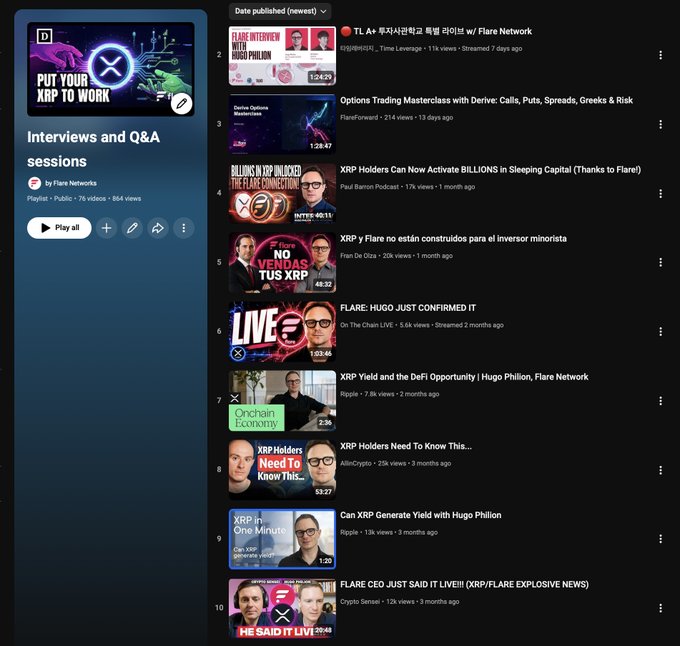Image resolution: width=680 pixels, height=646 pixels.
Task: Click the Flare Interview with Hugo Philion thumbnail
Action: 282,55
